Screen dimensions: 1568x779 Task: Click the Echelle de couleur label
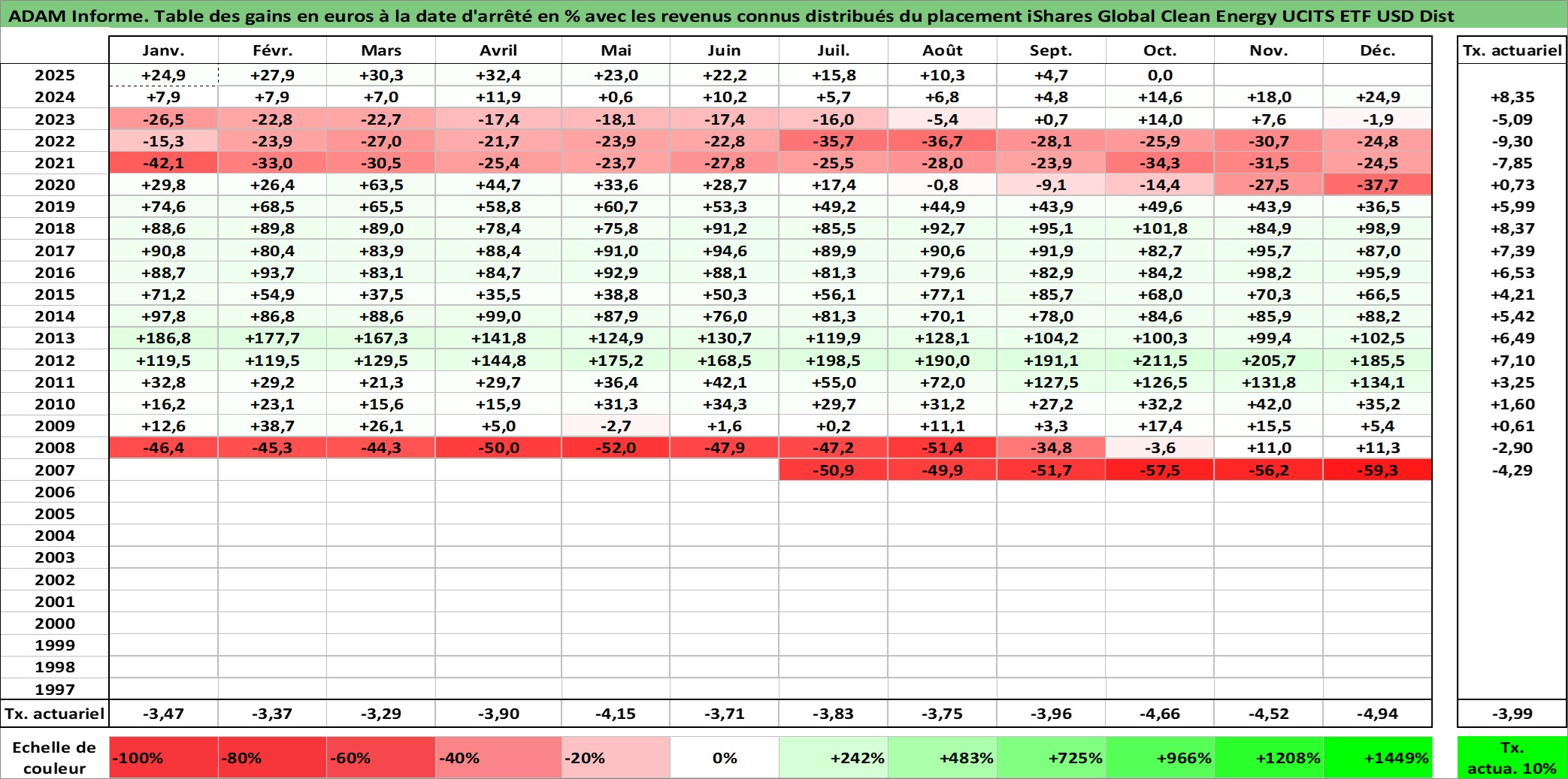54,757
